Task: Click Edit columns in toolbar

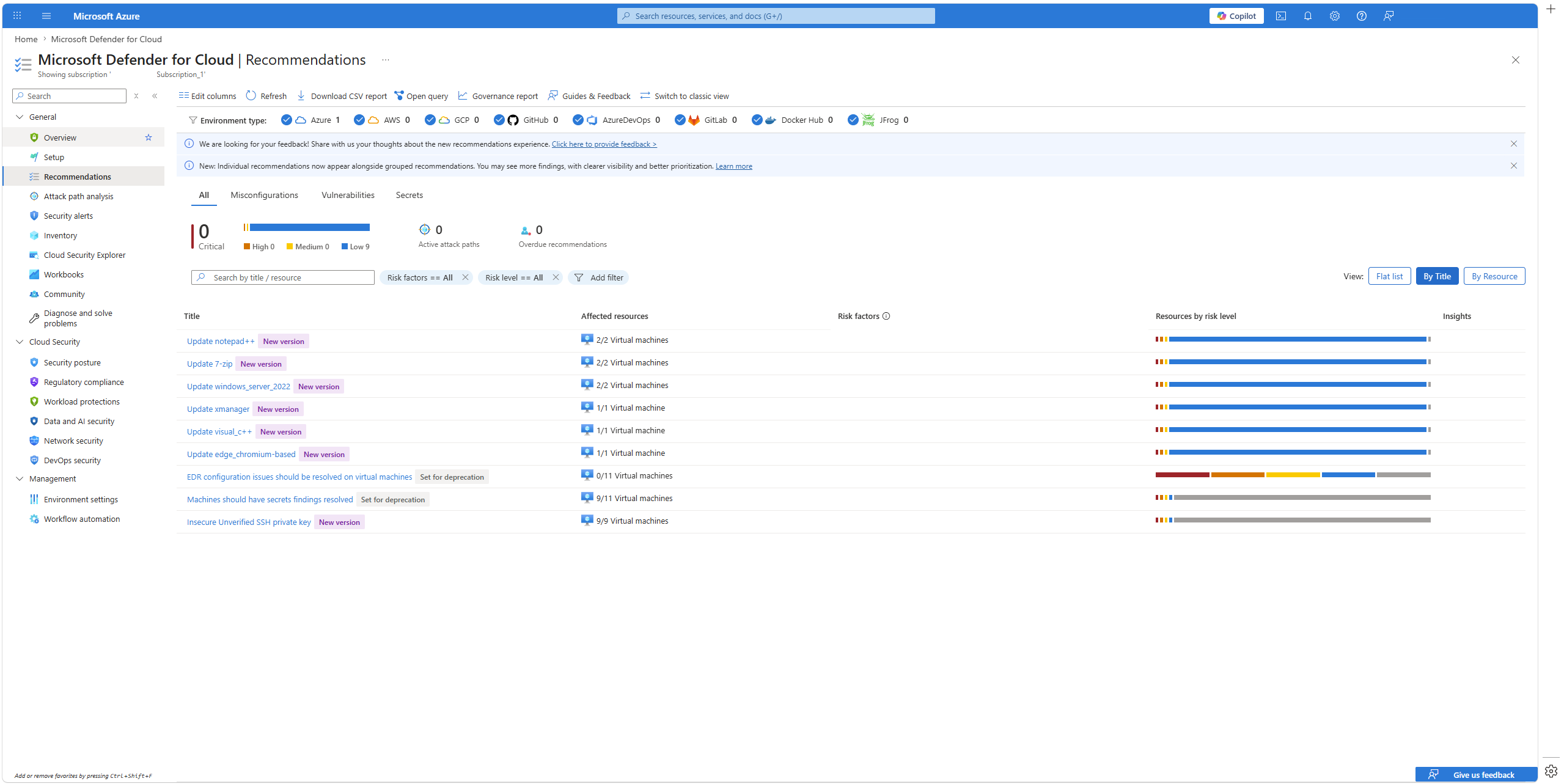Action: click(x=207, y=96)
